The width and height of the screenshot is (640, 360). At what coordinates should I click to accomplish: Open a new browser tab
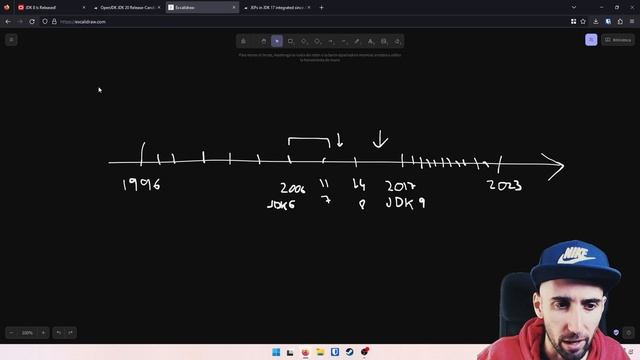pos(322,7)
